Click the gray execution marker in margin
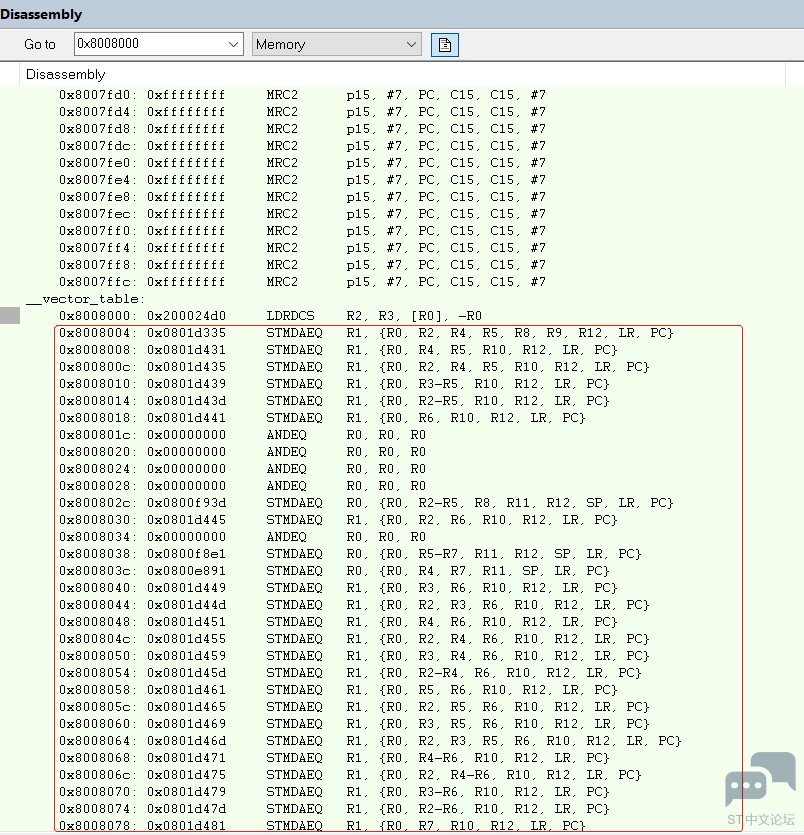804x835 pixels. coord(10,314)
